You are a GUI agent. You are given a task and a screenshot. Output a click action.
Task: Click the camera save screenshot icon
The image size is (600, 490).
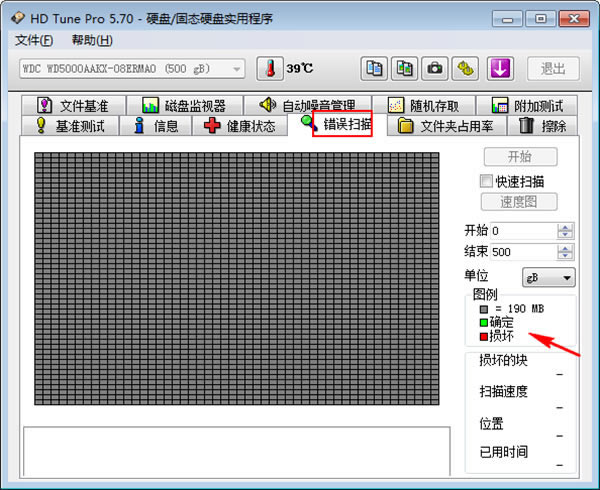pos(435,68)
